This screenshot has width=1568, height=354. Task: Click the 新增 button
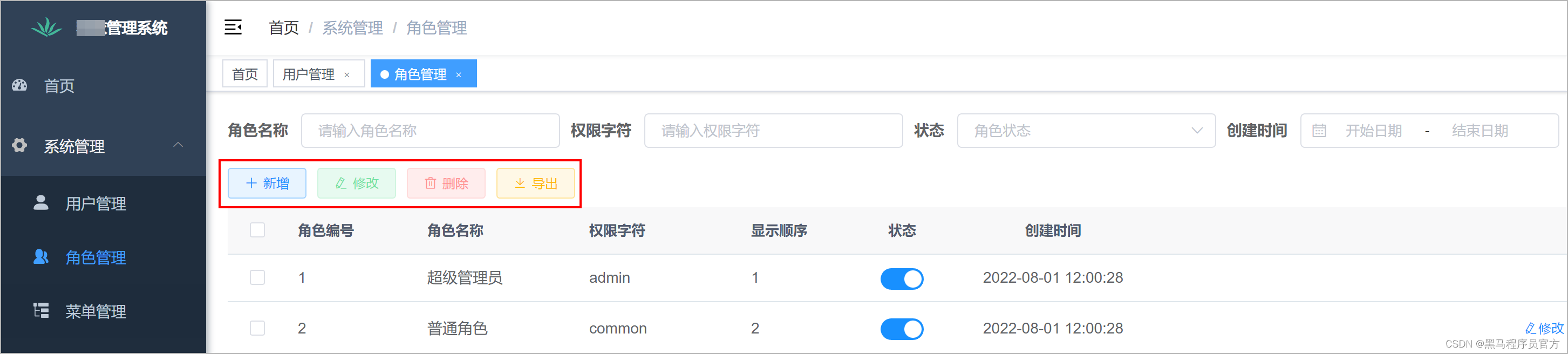[266, 183]
